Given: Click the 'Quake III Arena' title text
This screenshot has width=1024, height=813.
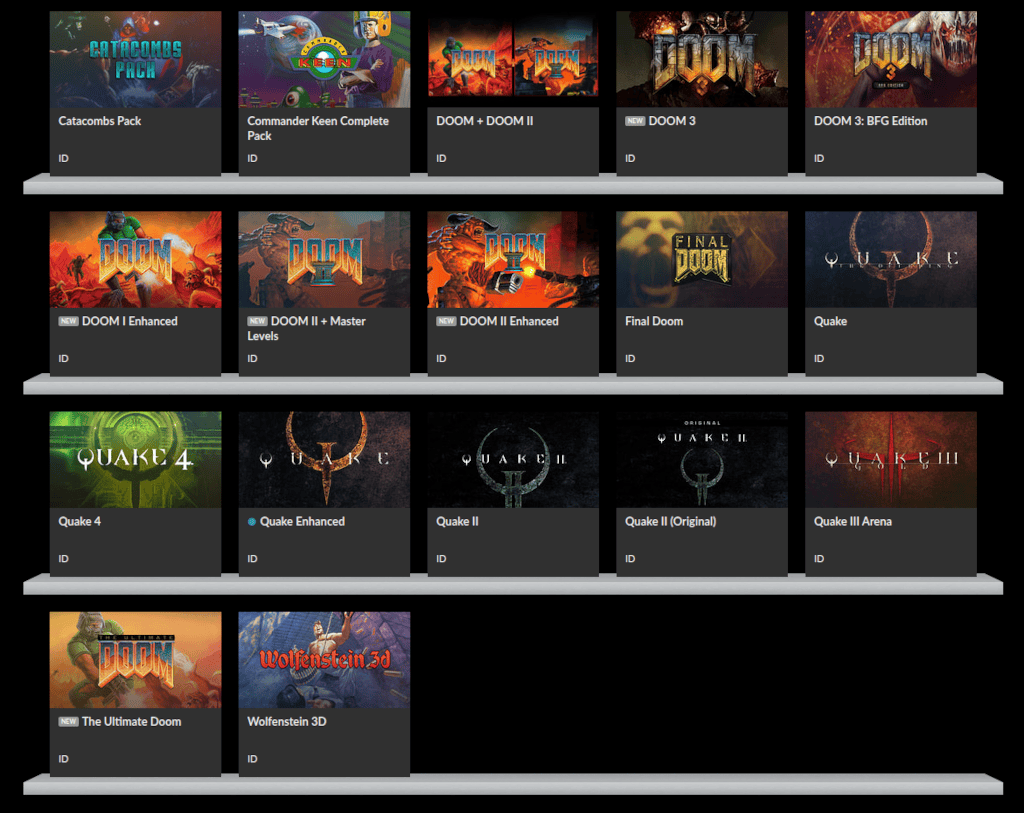Looking at the screenshot, I should 853,522.
